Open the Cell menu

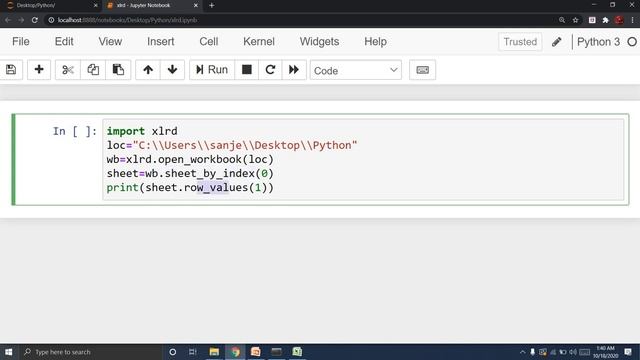[x=209, y=42]
